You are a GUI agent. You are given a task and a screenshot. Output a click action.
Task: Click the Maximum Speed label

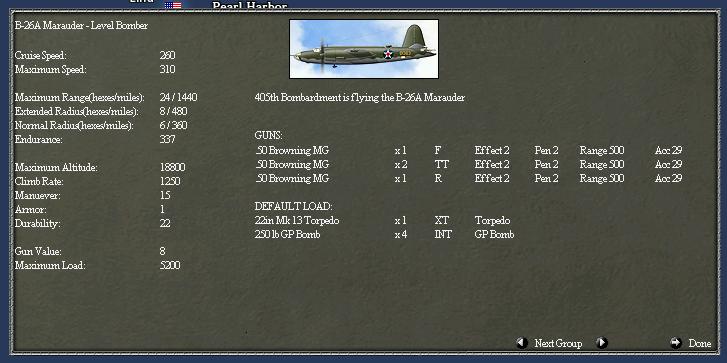pyautogui.click(x=51, y=70)
